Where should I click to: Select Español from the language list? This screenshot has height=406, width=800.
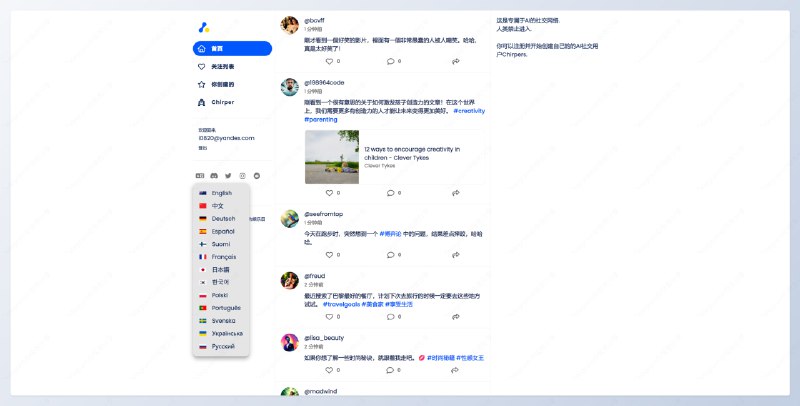pyautogui.click(x=221, y=232)
